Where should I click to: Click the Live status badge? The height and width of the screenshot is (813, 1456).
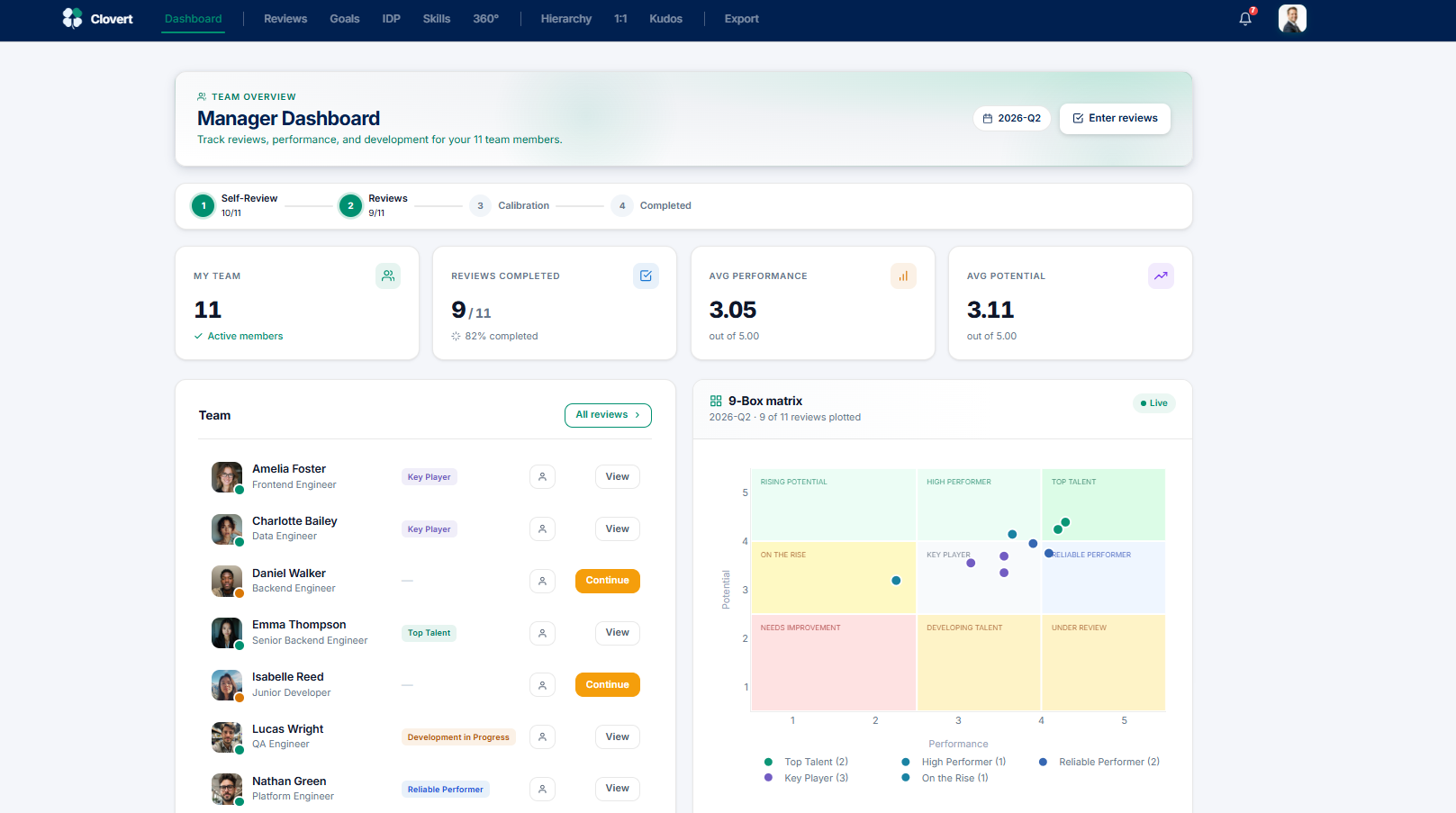(1154, 403)
